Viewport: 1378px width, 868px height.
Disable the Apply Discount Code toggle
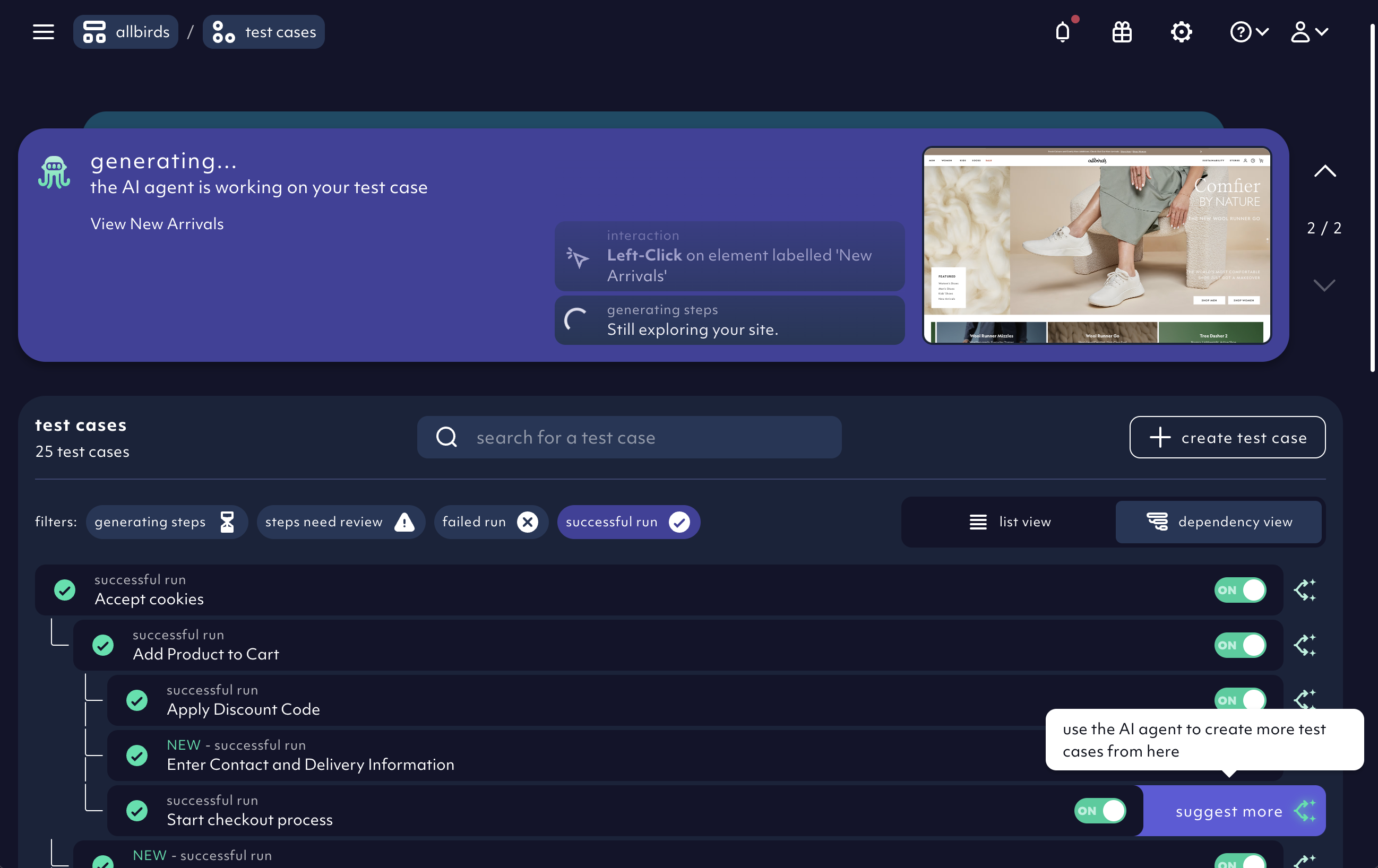click(1239, 700)
